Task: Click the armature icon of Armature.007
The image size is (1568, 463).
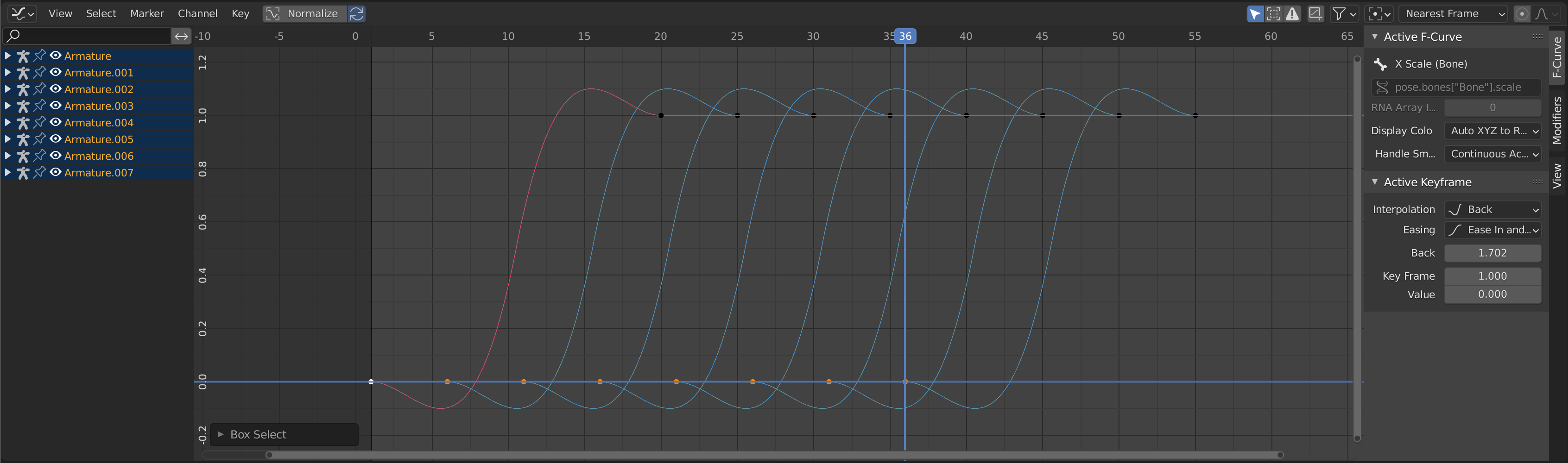Action: pyautogui.click(x=23, y=173)
